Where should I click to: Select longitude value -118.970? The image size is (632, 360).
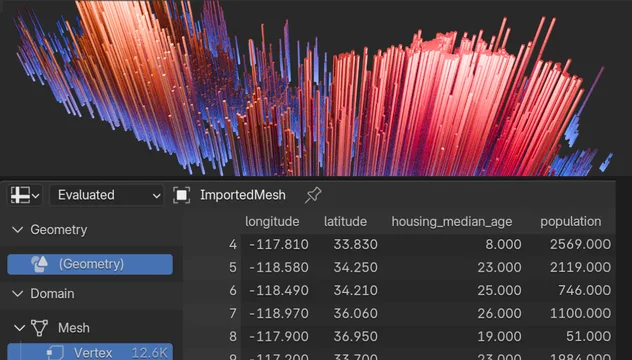pyautogui.click(x=279, y=313)
